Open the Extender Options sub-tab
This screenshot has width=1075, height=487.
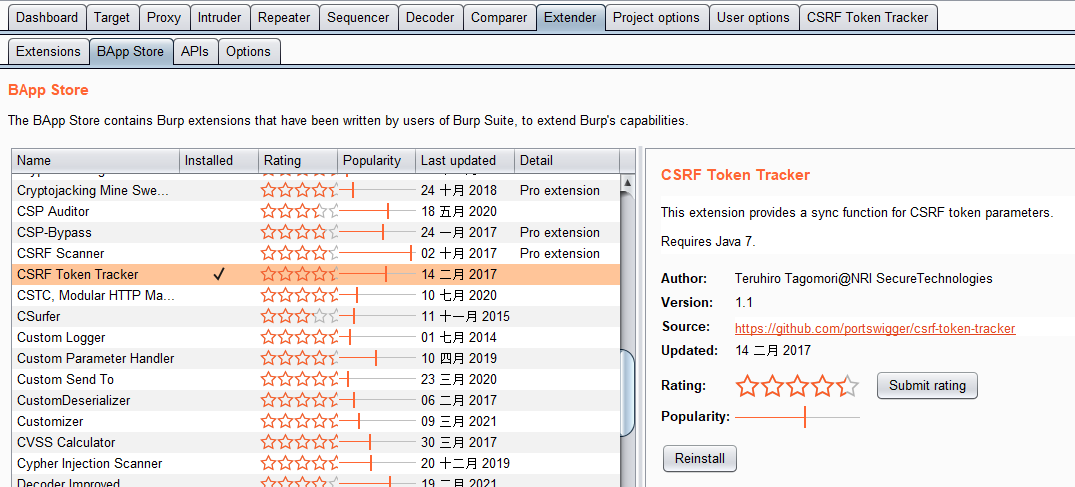point(248,51)
